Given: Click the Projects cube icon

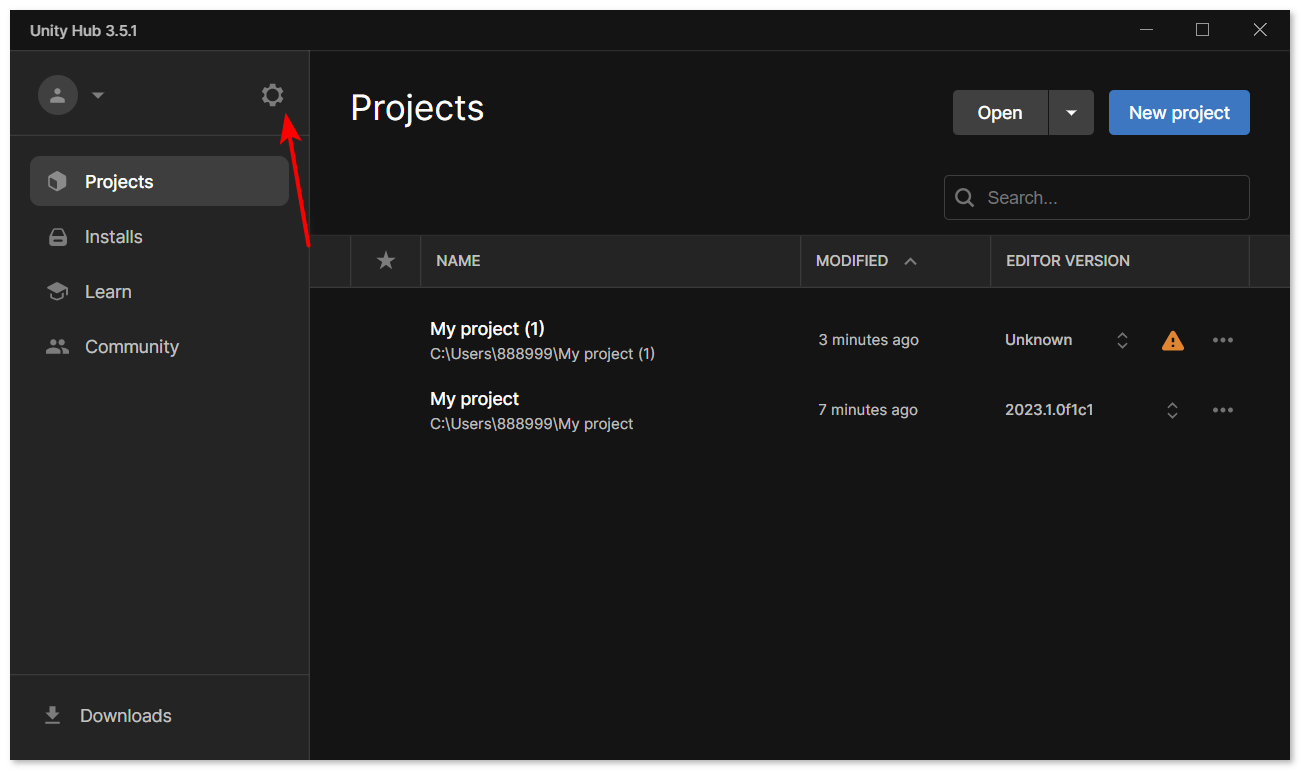Looking at the screenshot, I should click(x=58, y=181).
